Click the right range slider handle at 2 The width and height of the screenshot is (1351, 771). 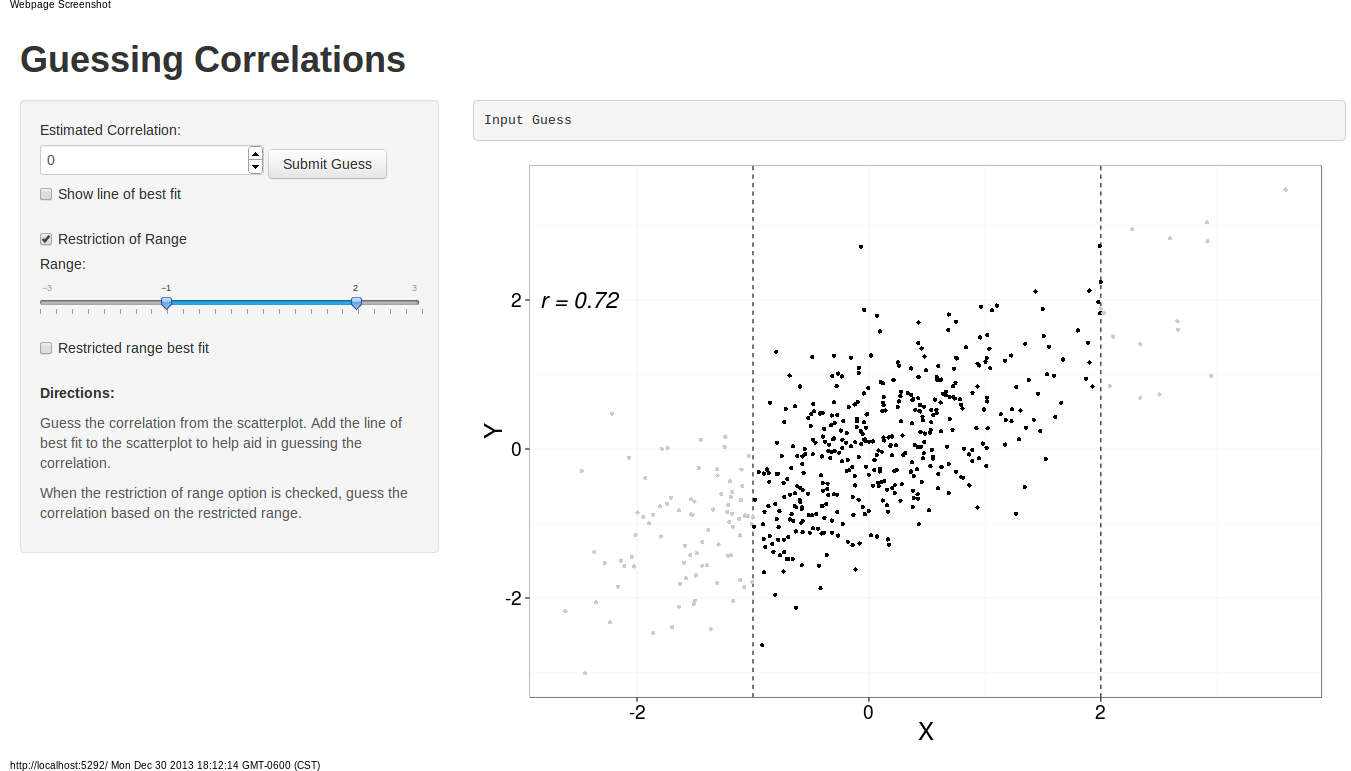356,303
